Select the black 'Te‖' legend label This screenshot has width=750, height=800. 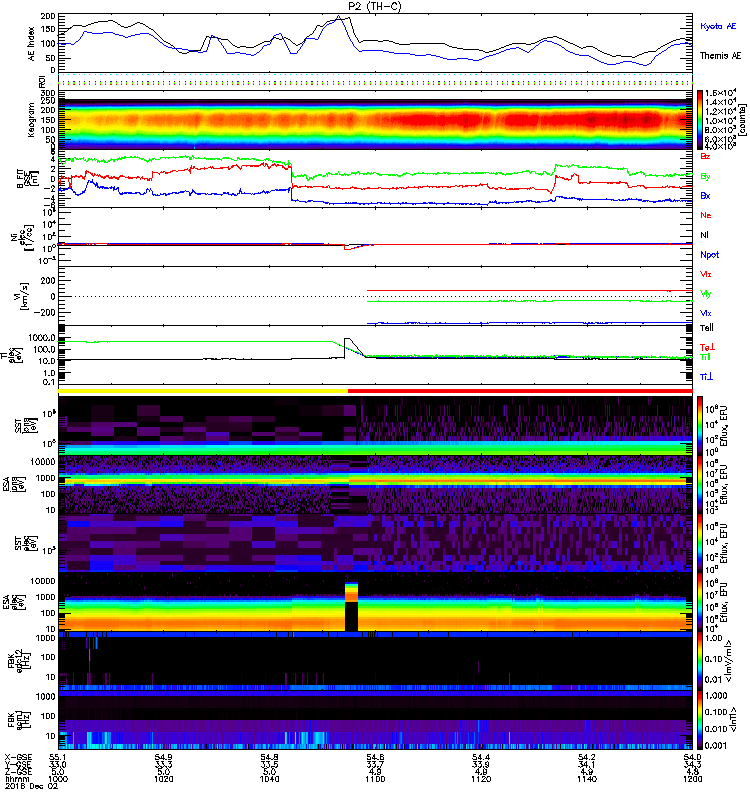coord(707,328)
